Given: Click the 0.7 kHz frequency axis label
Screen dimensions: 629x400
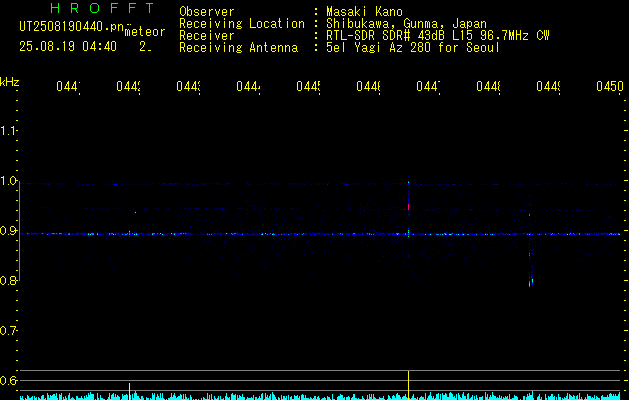Looking at the screenshot, I should coord(8,331).
